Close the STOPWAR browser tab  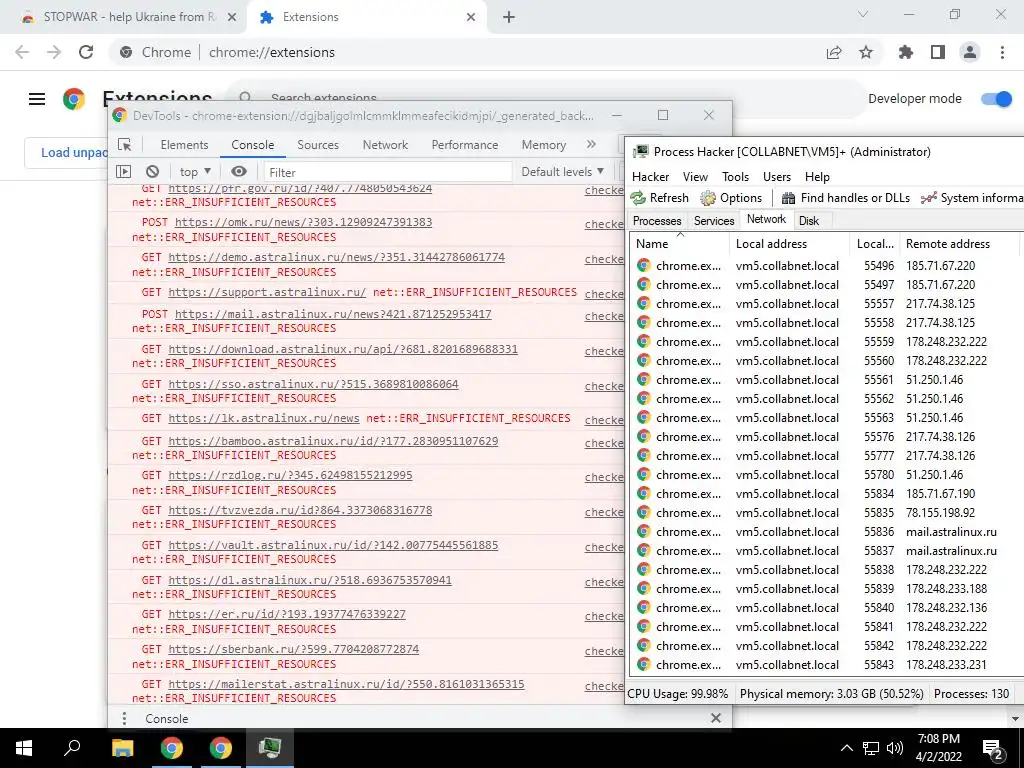click(232, 17)
